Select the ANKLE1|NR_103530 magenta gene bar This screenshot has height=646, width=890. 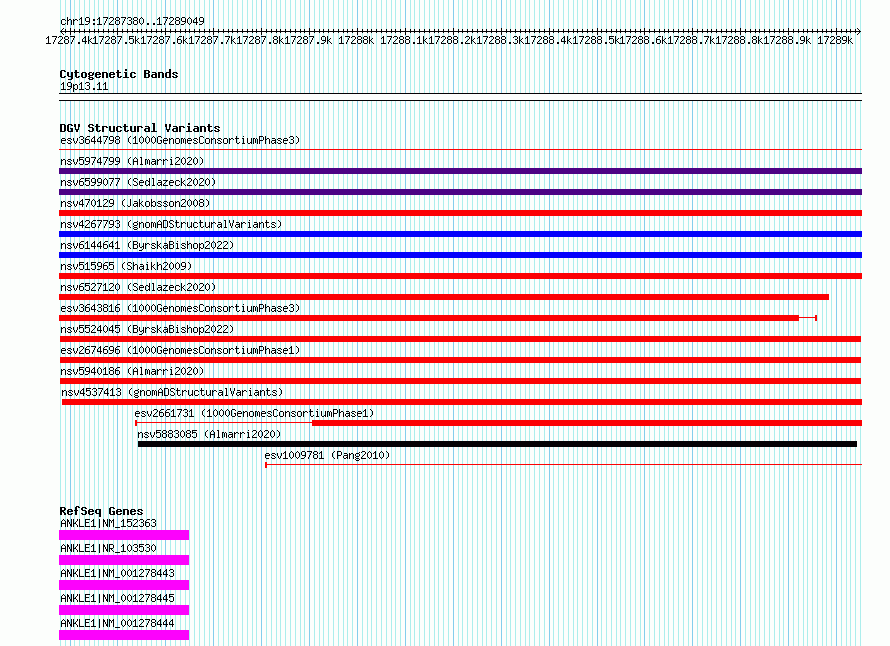(124, 560)
